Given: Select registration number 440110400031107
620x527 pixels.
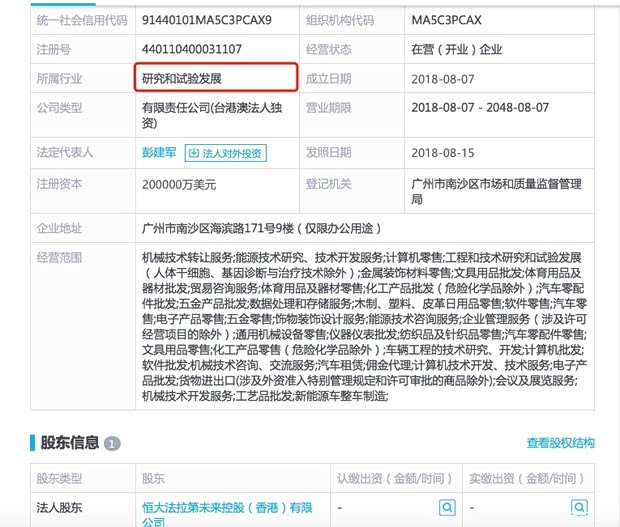Looking at the screenshot, I should [192, 49].
